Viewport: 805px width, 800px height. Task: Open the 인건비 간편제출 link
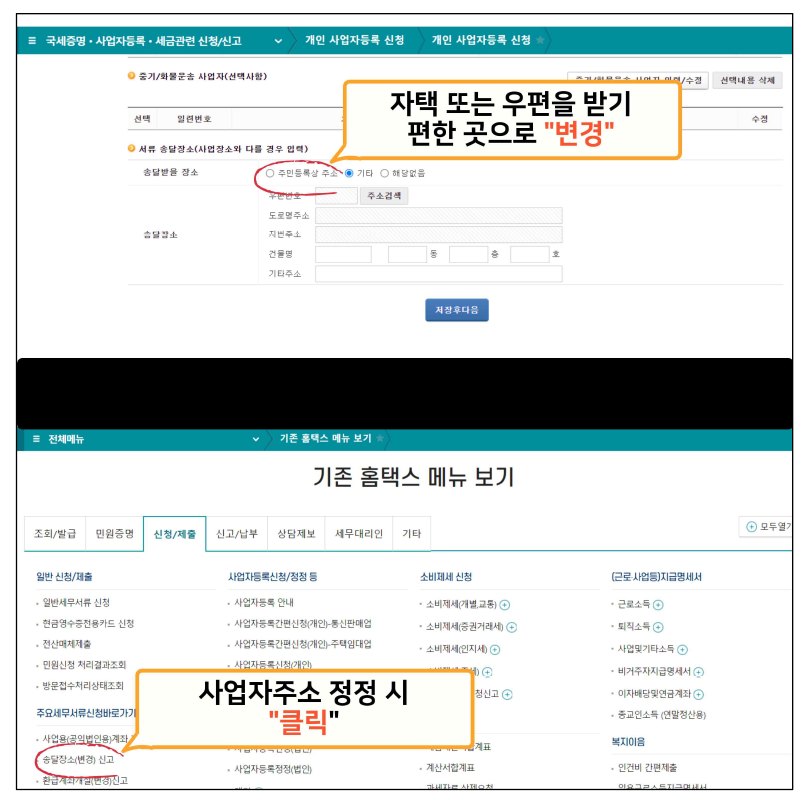point(647,768)
